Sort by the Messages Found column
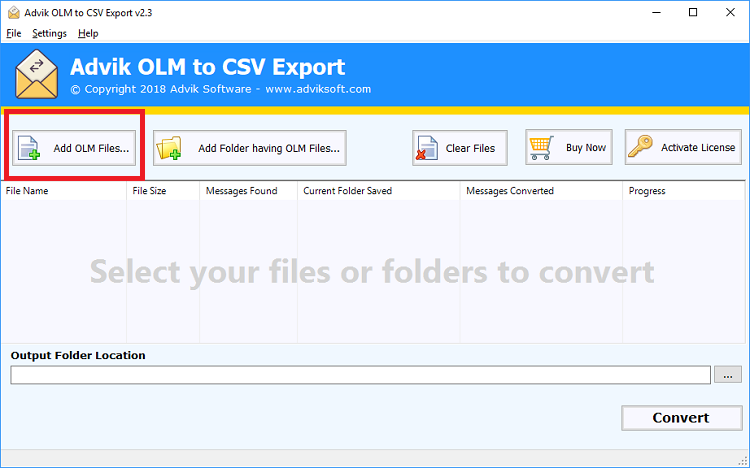Viewport: 750px width, 468px height. tap(248, 191)
